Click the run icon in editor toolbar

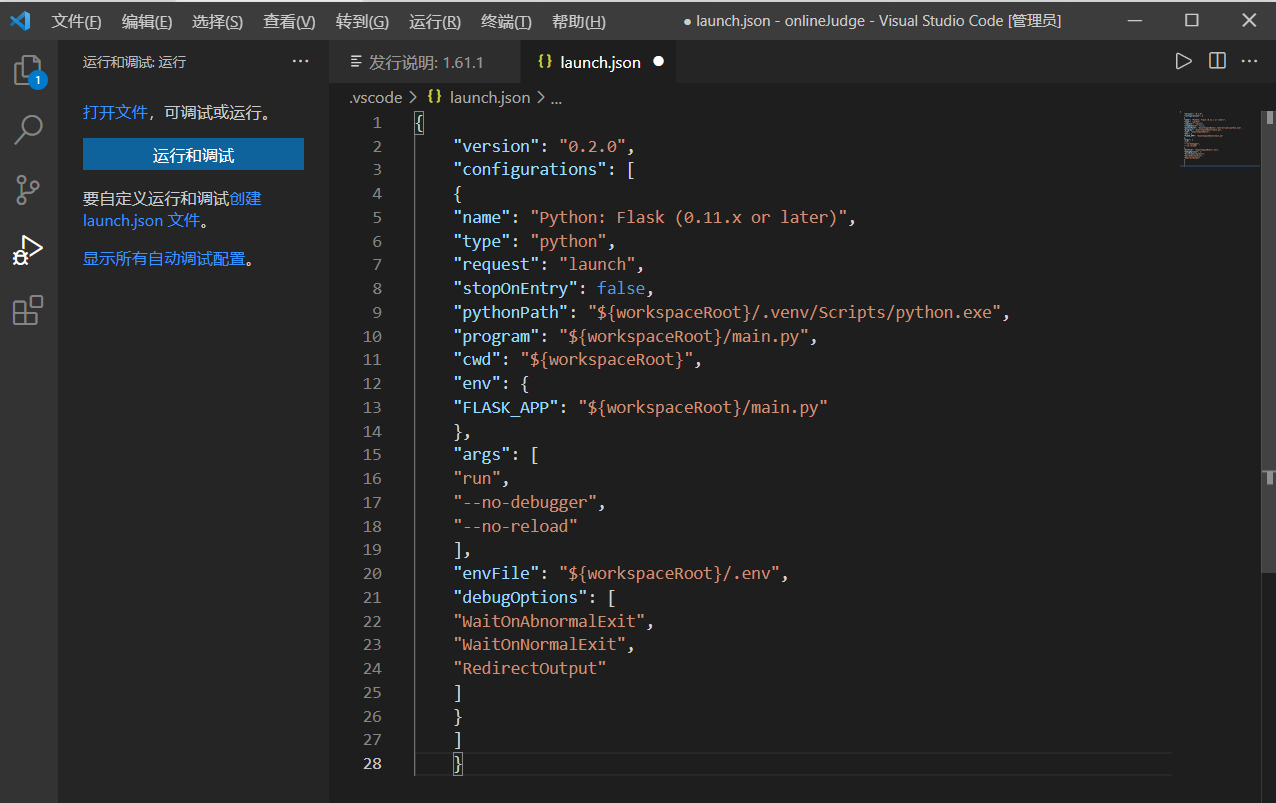pos(1184,62)
